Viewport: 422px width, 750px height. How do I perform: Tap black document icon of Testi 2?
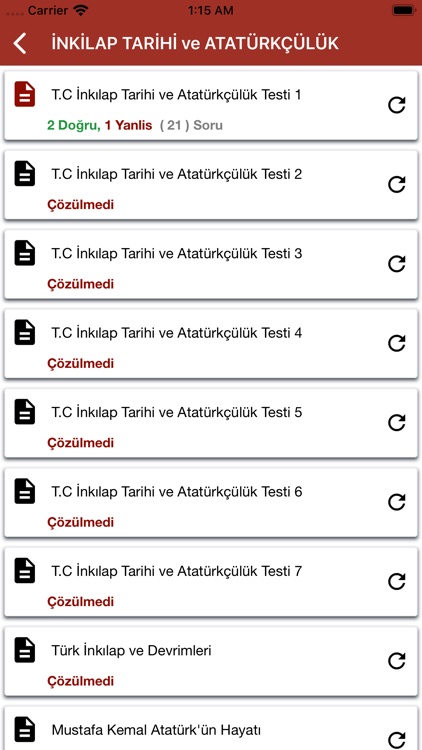pos(25,173)
